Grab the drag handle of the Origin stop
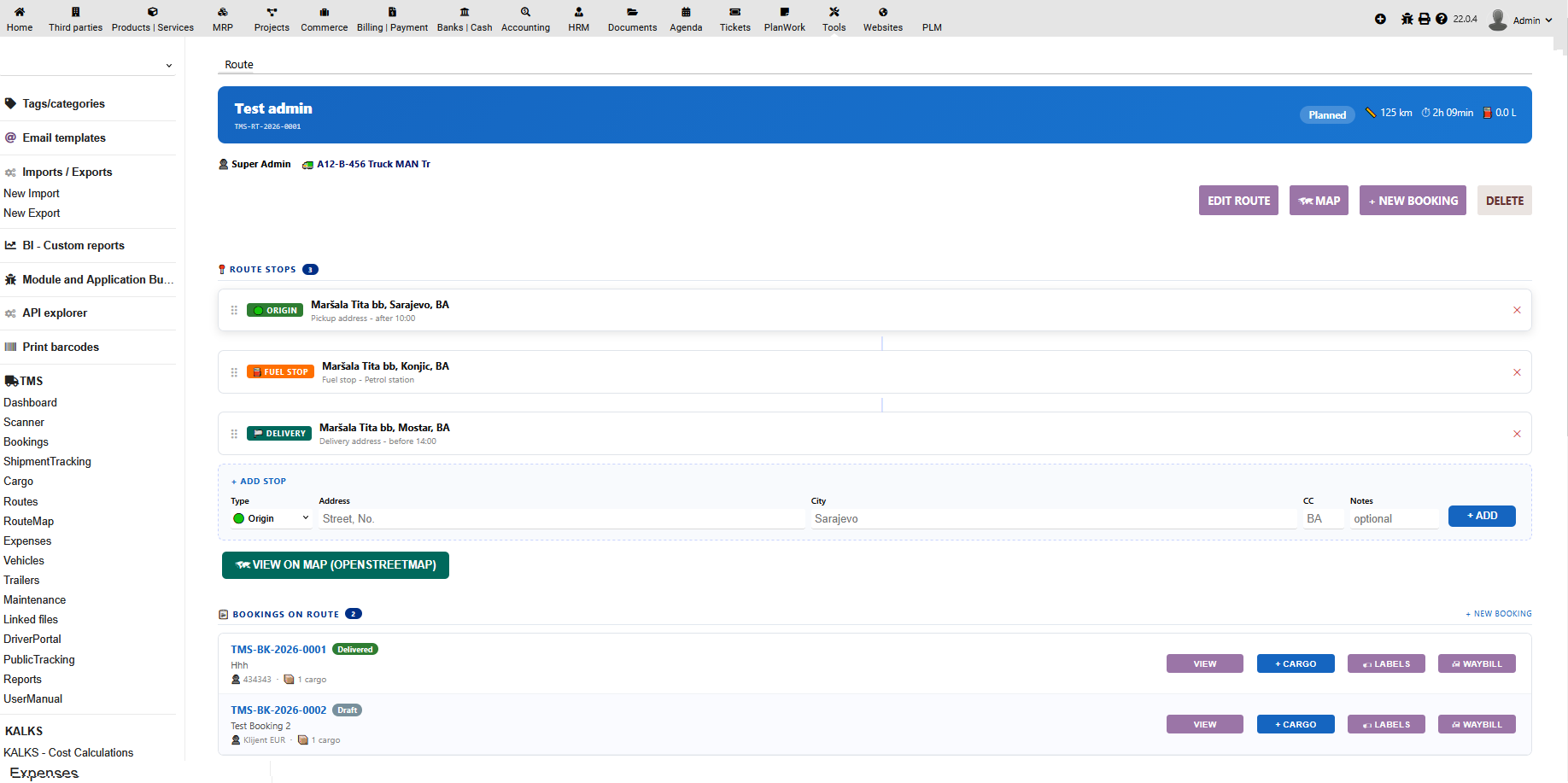The width and height of the screenshot is (1568, 783). pos(234,310)
